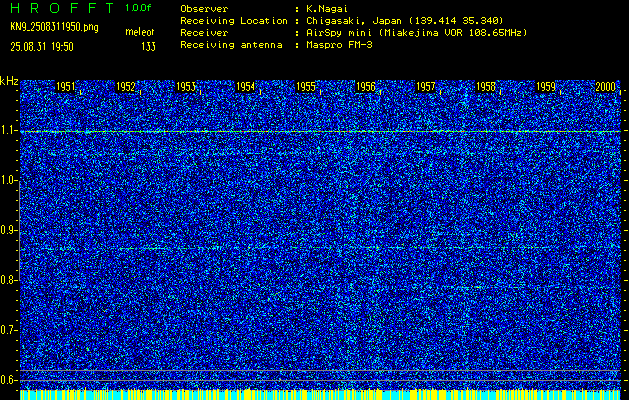Click the 1951 time marker
The width and height of the screenshot is (629, 400).
(x=65, y=87)
